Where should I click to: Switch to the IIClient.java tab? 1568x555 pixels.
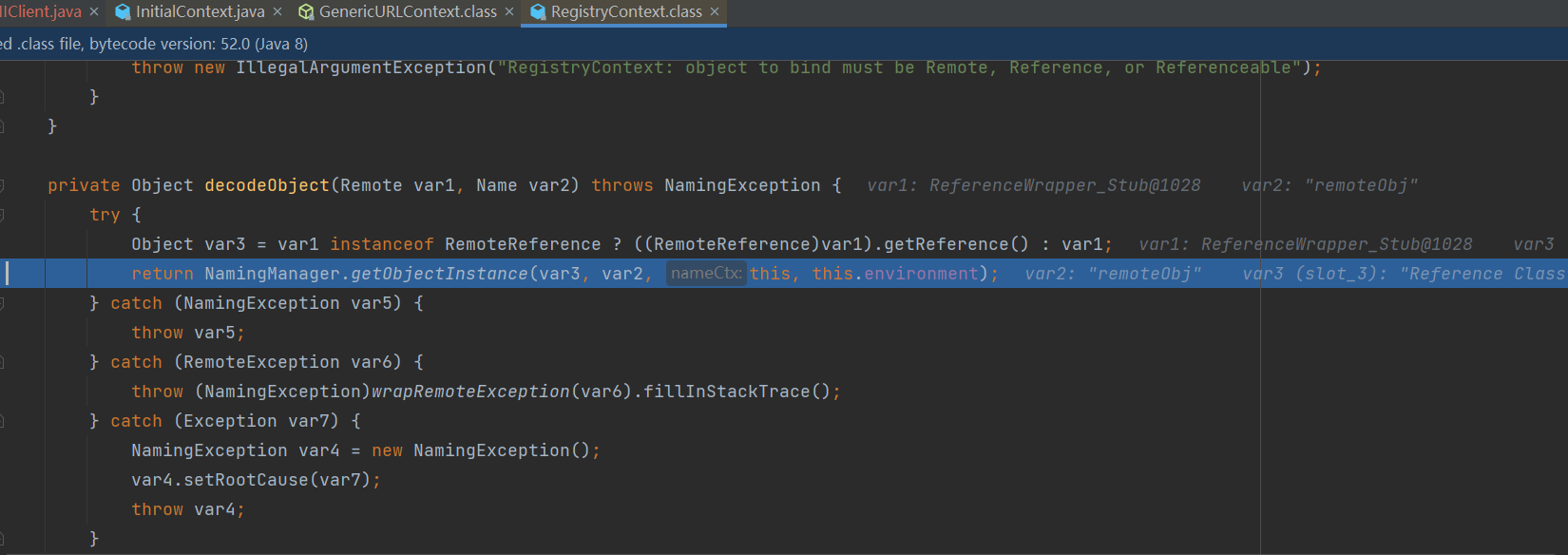(x=42, y=11)
